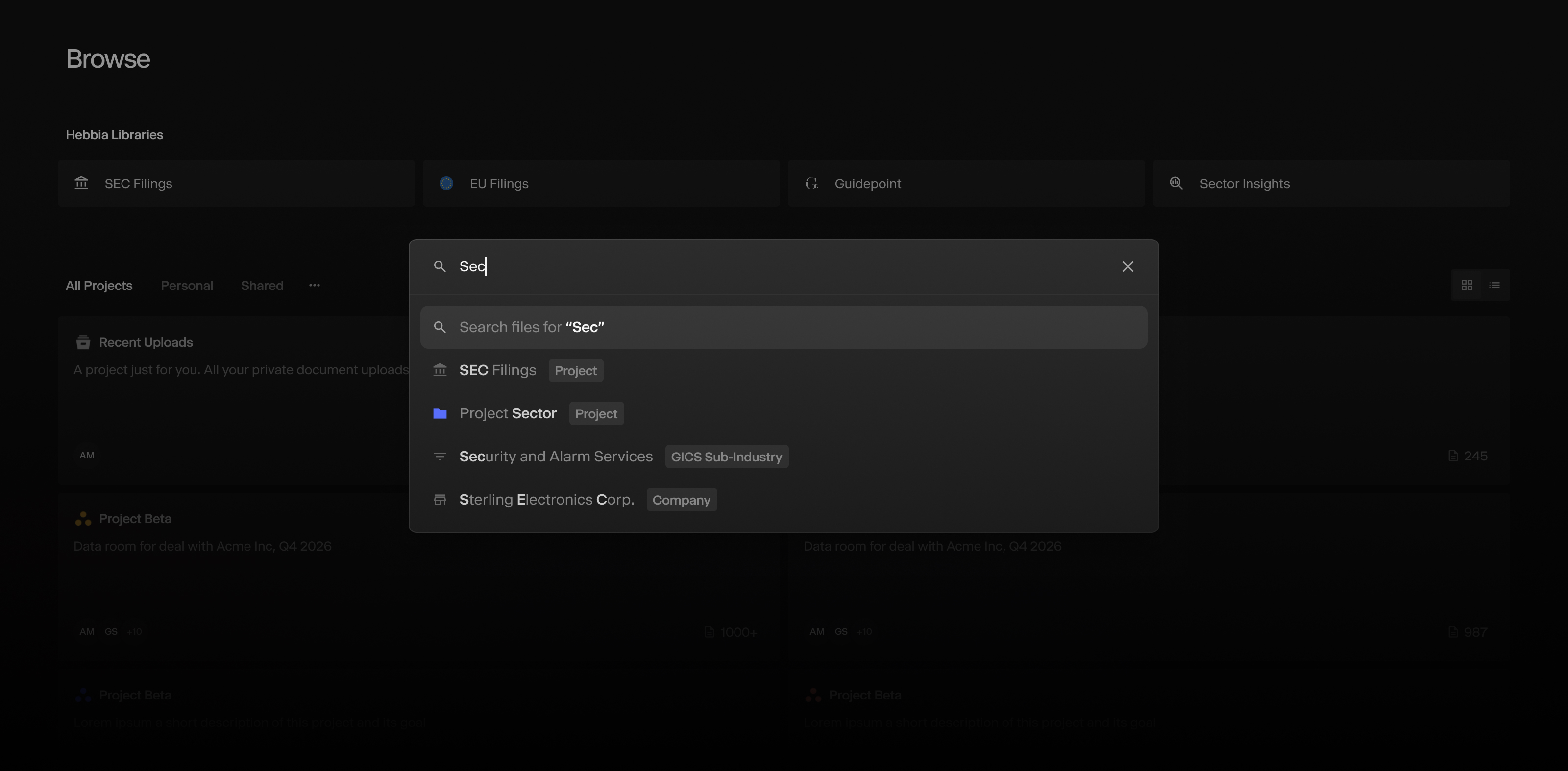
Task: Open more options via the ellipsis next to Shared
Action: click(x=314, y=286)
